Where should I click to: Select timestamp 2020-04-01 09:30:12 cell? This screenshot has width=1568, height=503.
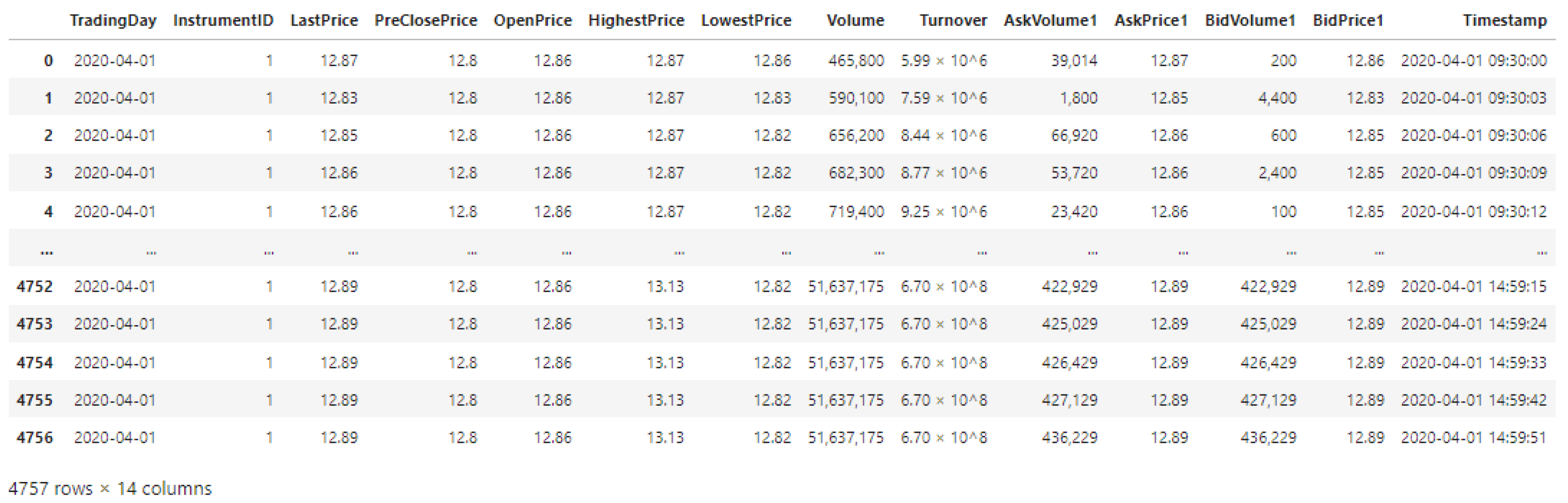1473,211
